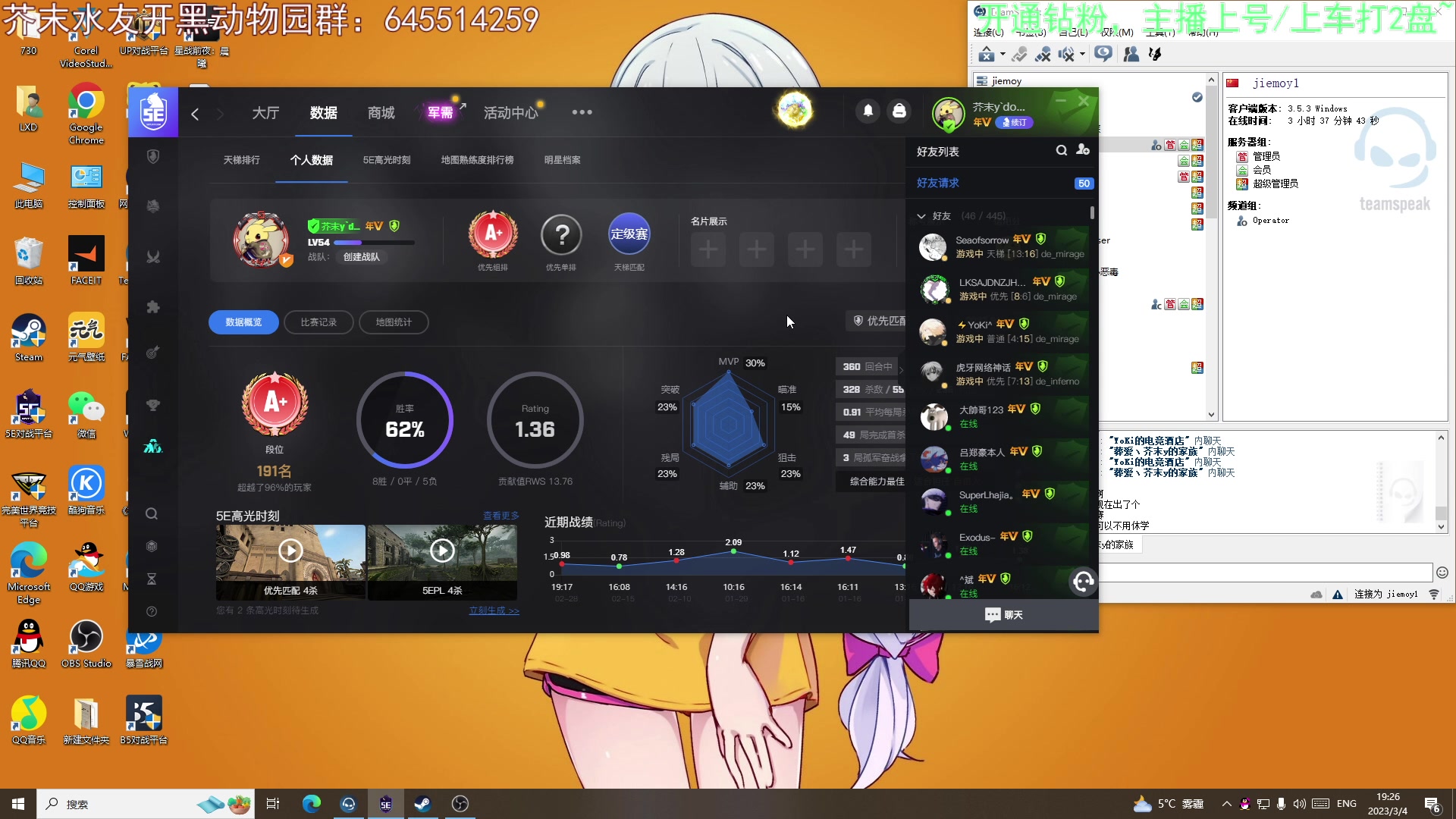Select the 明星档案 sub-tab
The height and width of the screenshot is (819, 1456).
click(562, 160)
